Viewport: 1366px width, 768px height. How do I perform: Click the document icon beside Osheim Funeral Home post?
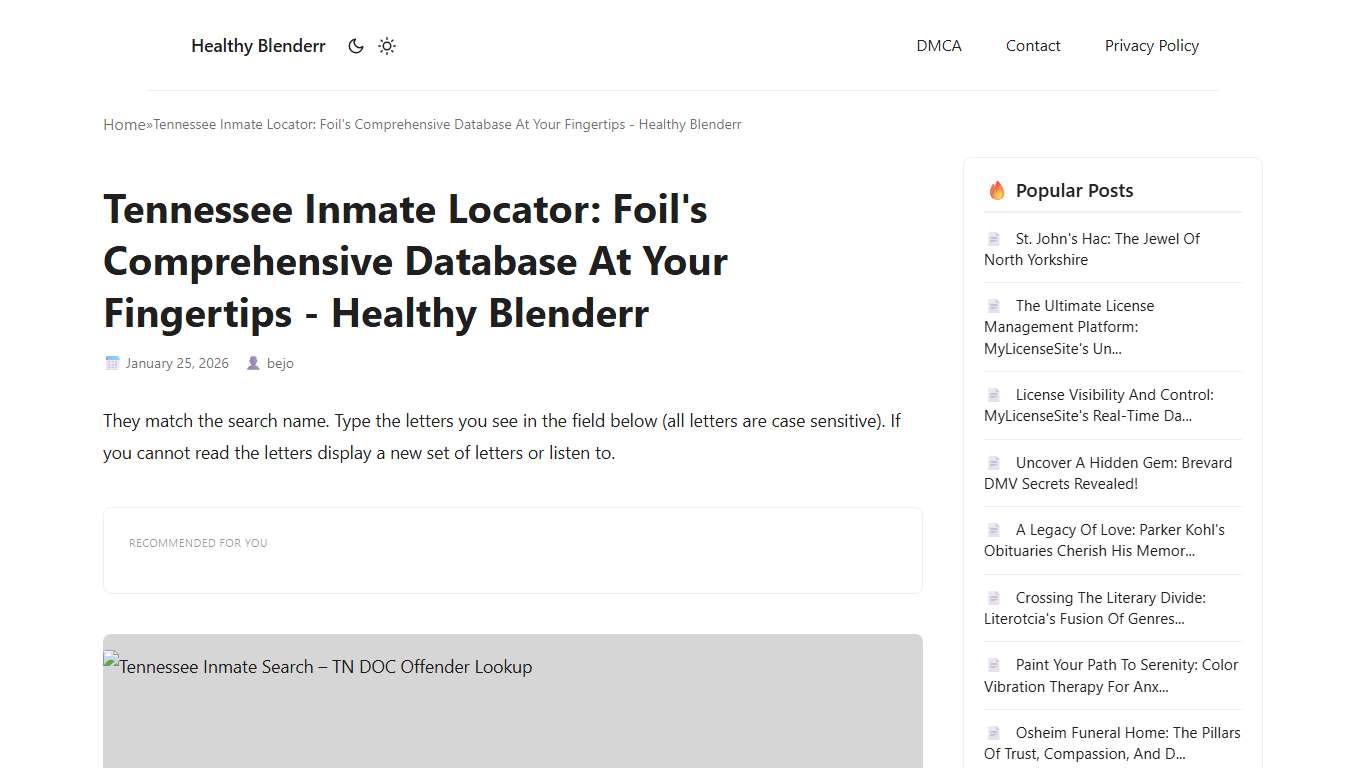993,732
